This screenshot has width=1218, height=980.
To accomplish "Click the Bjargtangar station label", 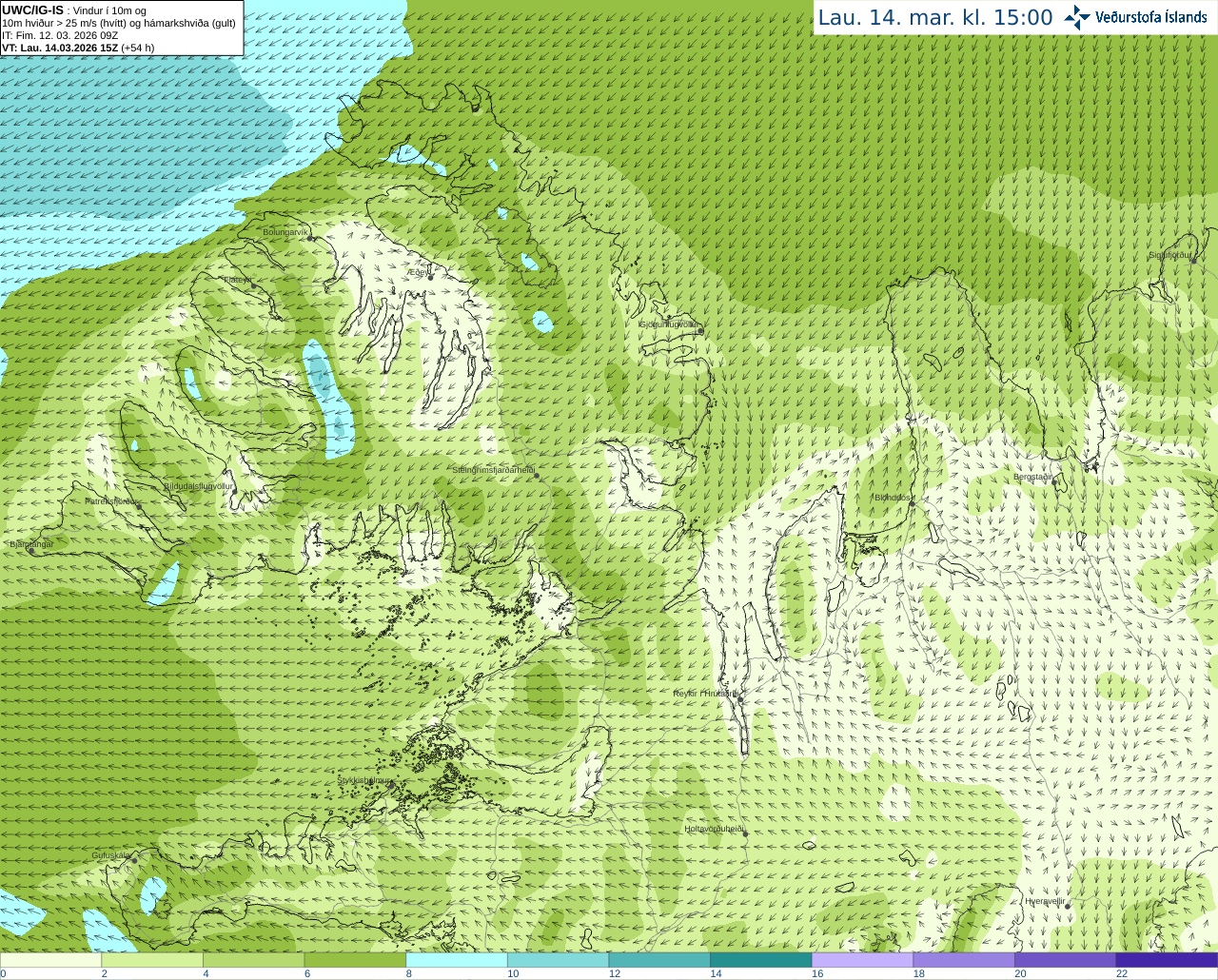I will 31,544.
